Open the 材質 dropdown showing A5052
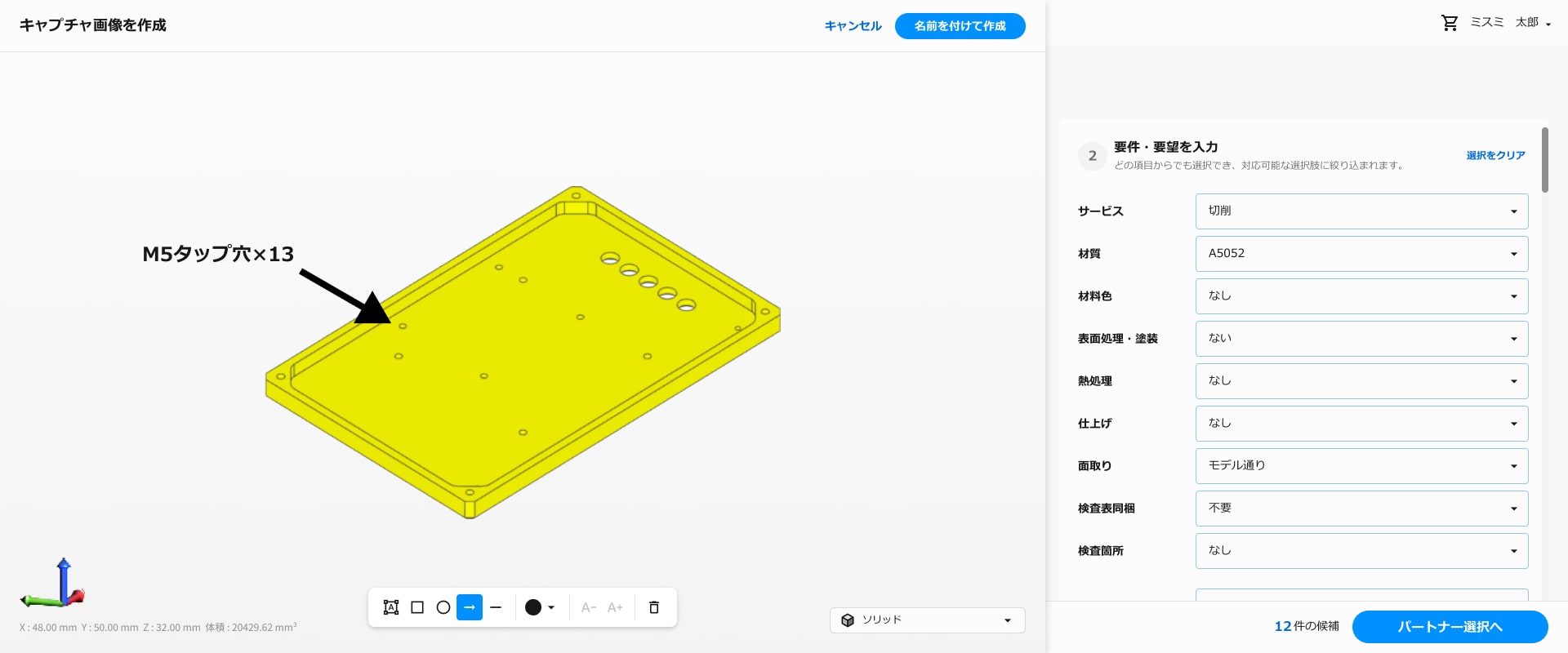The width and height of the screenshot is (1568, 653). pos(1361,254)
